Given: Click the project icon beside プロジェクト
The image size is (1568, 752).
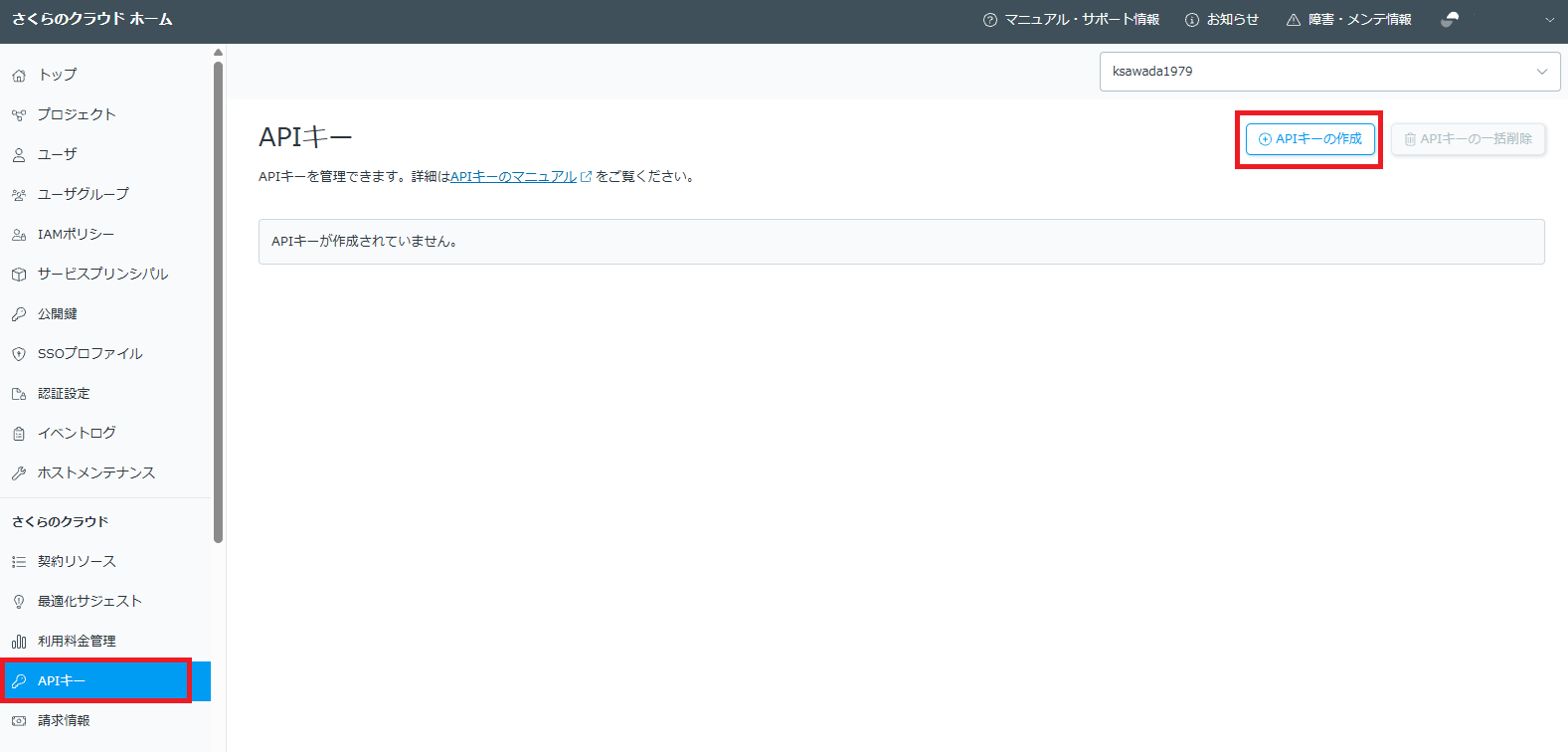Looking at the screenshot, I should 19,115.
